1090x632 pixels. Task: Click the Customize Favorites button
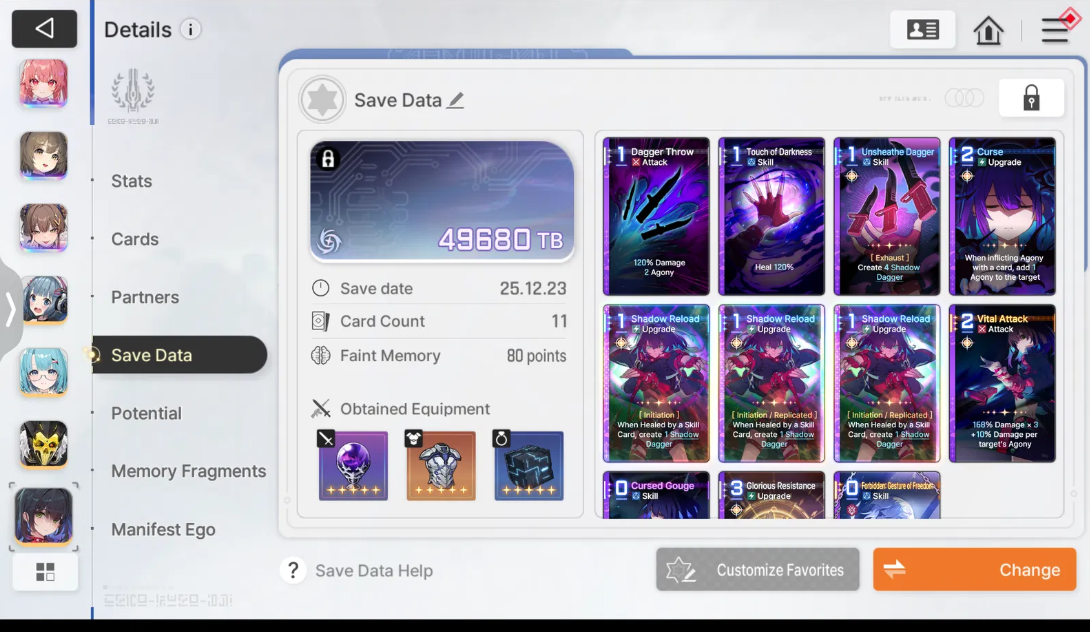[x=758, y=569]
